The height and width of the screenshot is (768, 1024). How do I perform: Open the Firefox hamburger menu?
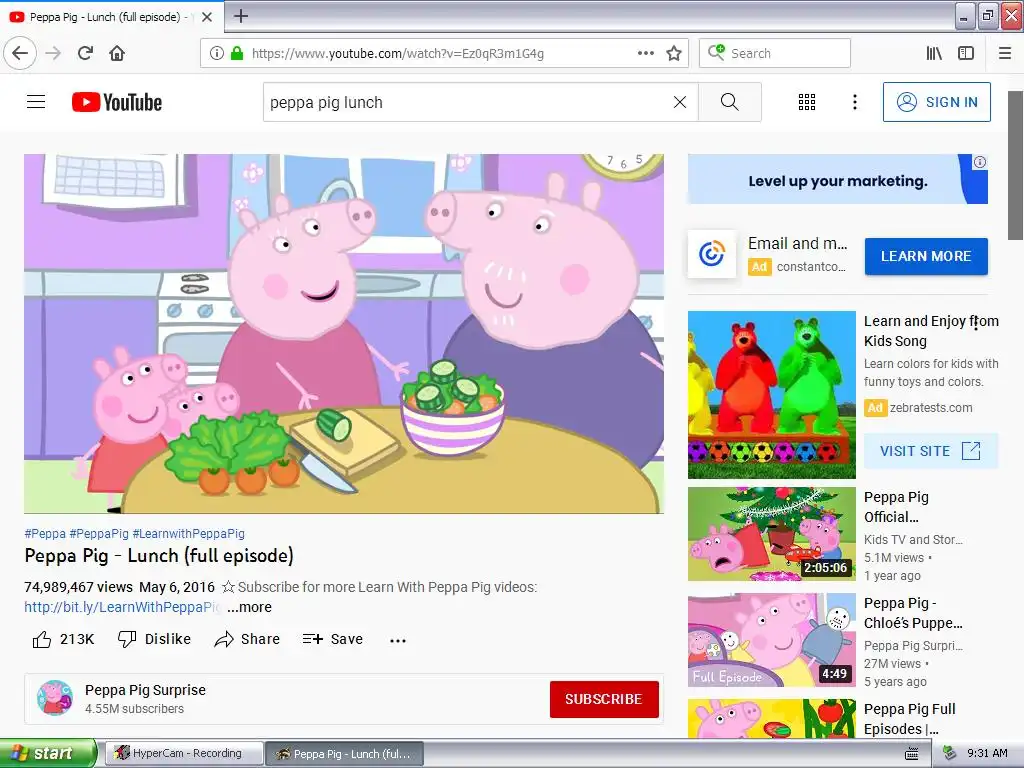1005,53
